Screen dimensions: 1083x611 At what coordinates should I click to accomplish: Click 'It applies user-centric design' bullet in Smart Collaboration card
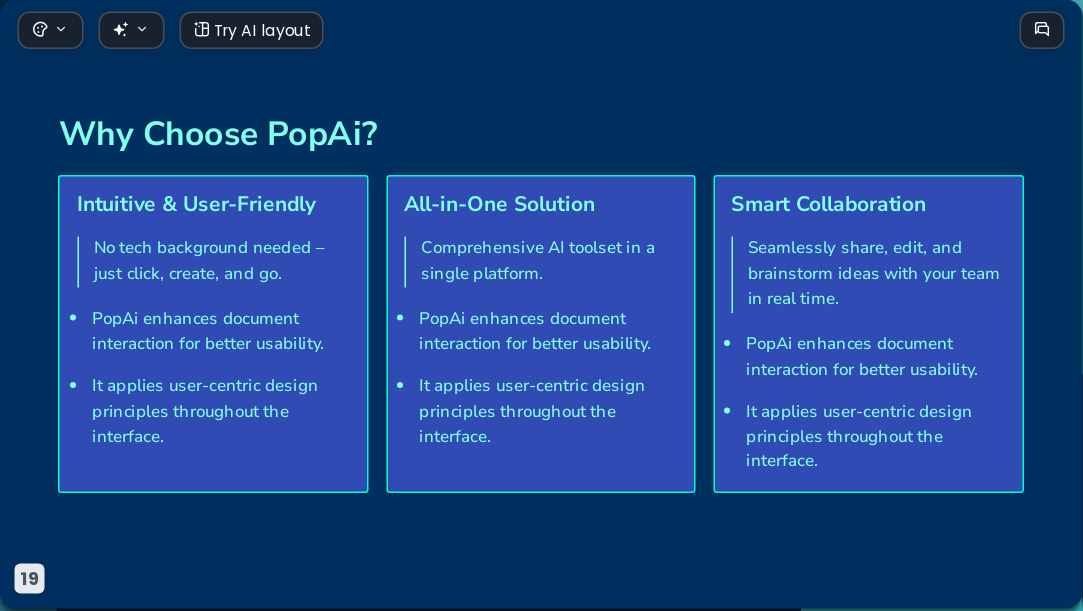(x=859, y=436)
